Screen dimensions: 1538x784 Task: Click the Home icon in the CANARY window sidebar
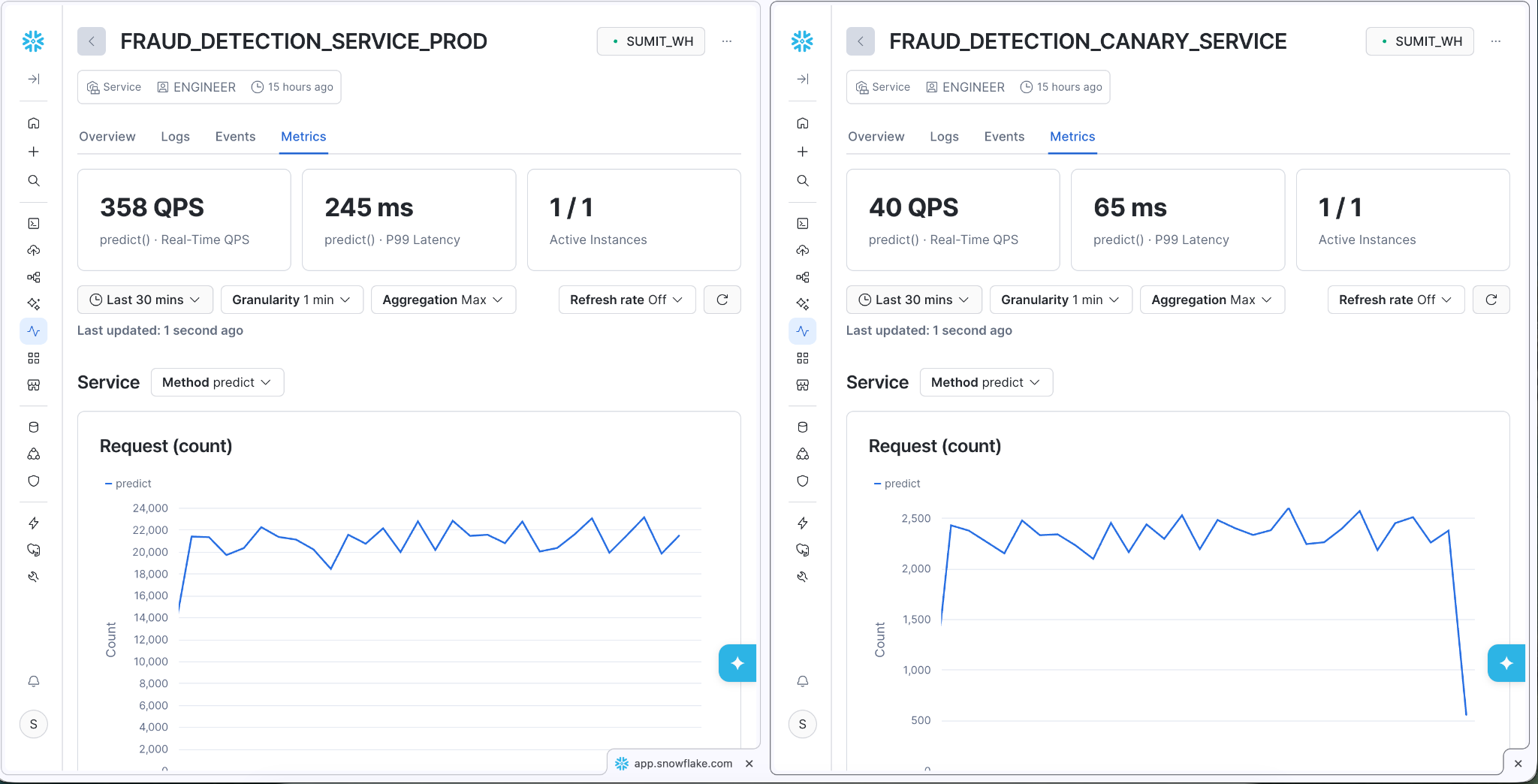(x=803, y=123)
